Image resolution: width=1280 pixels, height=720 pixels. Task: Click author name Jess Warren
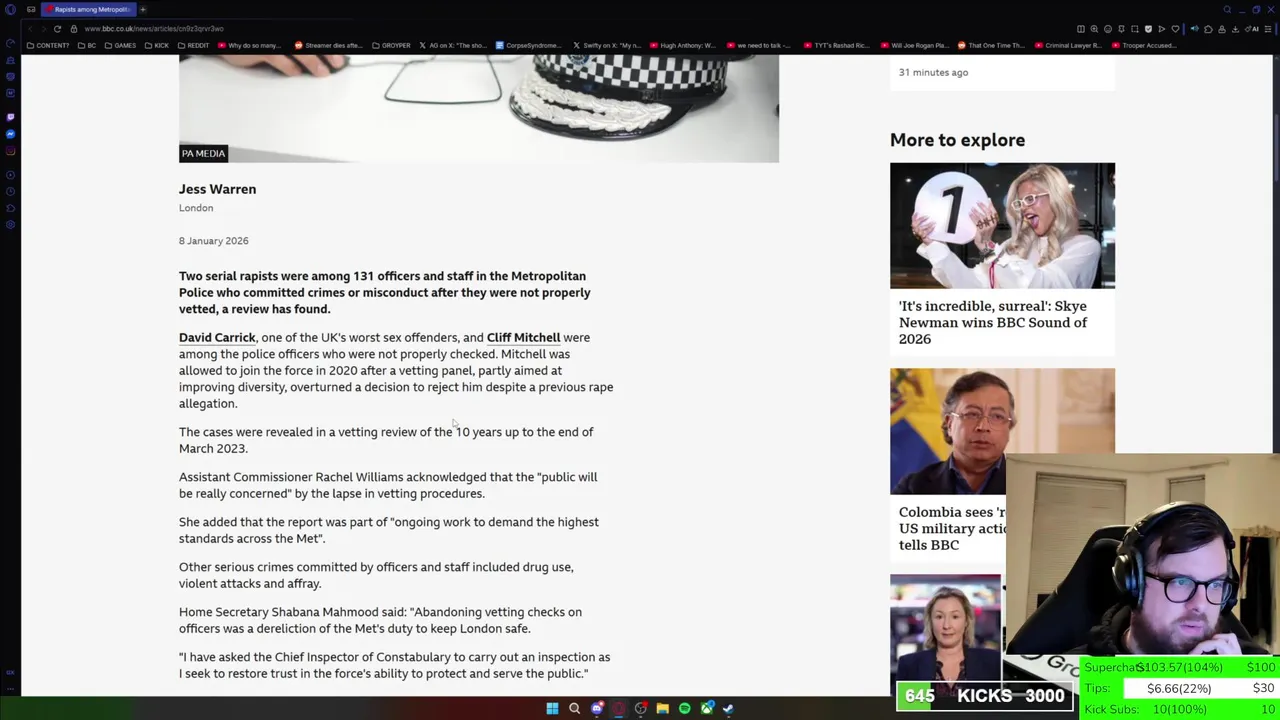217,189
